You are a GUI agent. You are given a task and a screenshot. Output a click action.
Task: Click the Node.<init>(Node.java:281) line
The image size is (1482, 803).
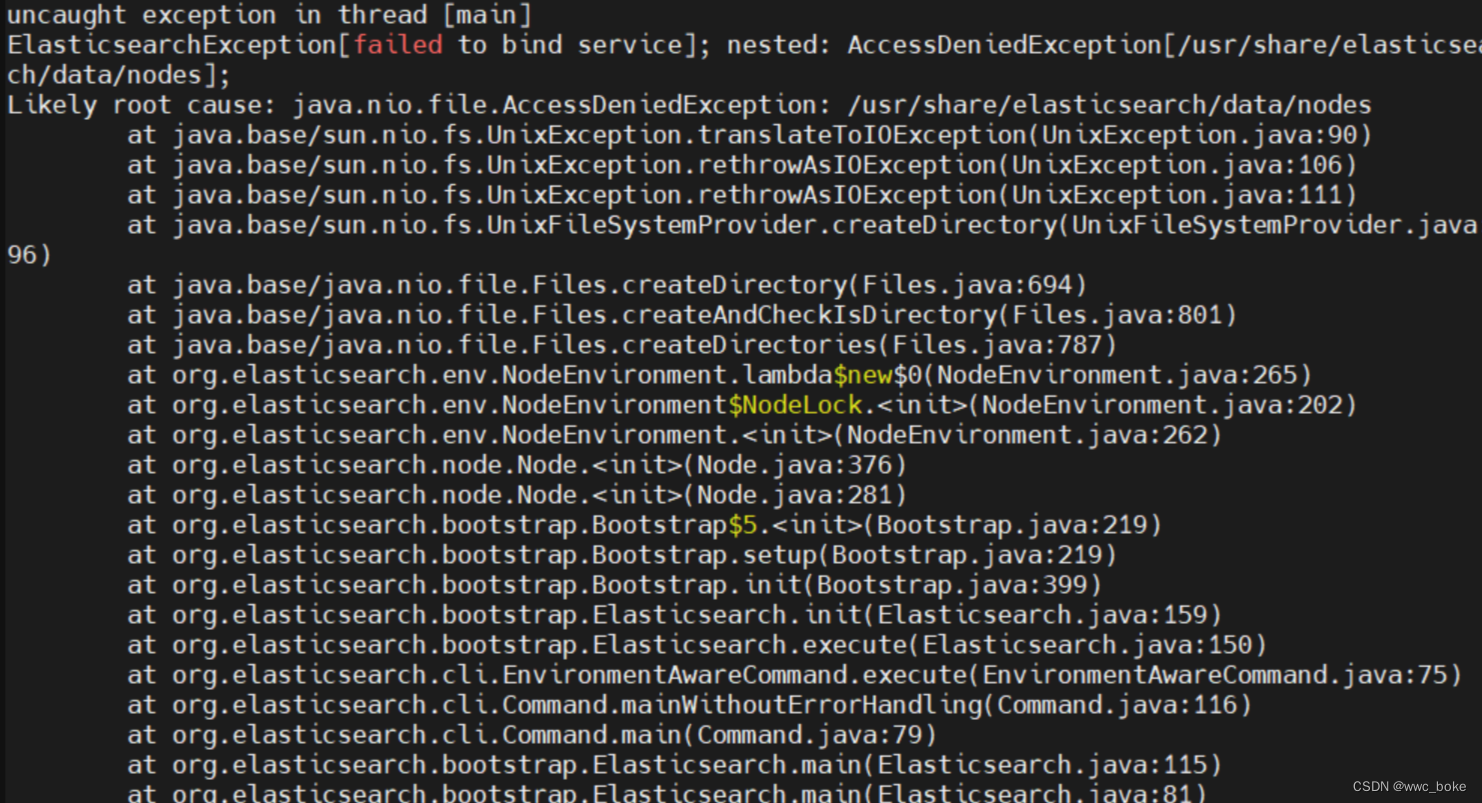coord(517,495)
